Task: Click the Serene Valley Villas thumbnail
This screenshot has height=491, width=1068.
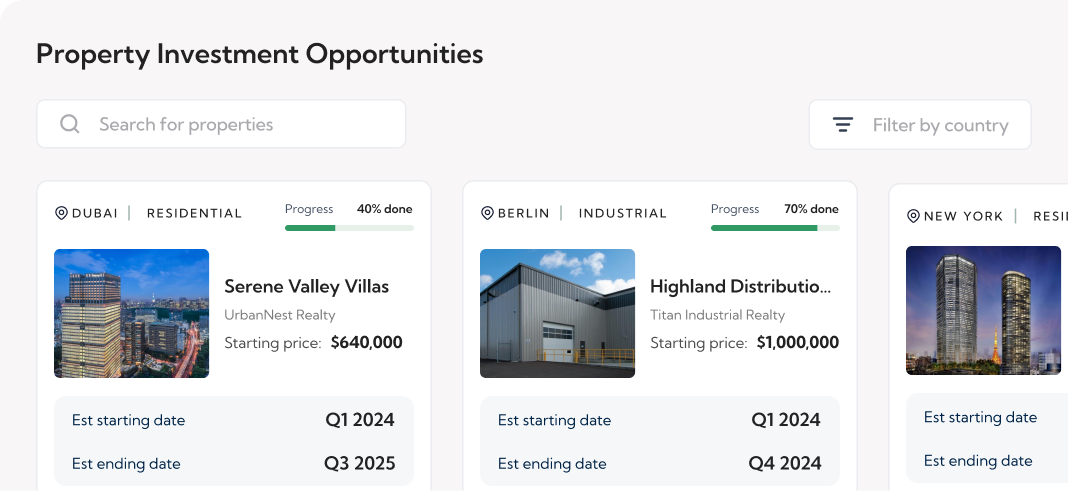Action: pyautogui.click(x=131, y=313)
